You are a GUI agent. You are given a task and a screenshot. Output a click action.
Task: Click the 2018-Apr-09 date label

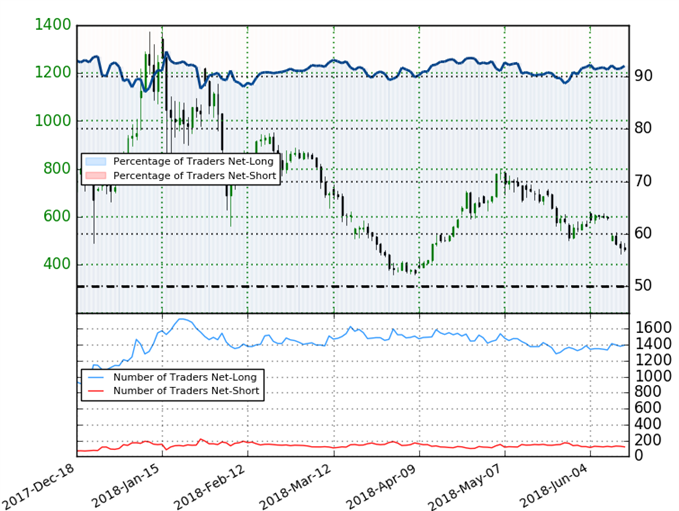(381, 486)
